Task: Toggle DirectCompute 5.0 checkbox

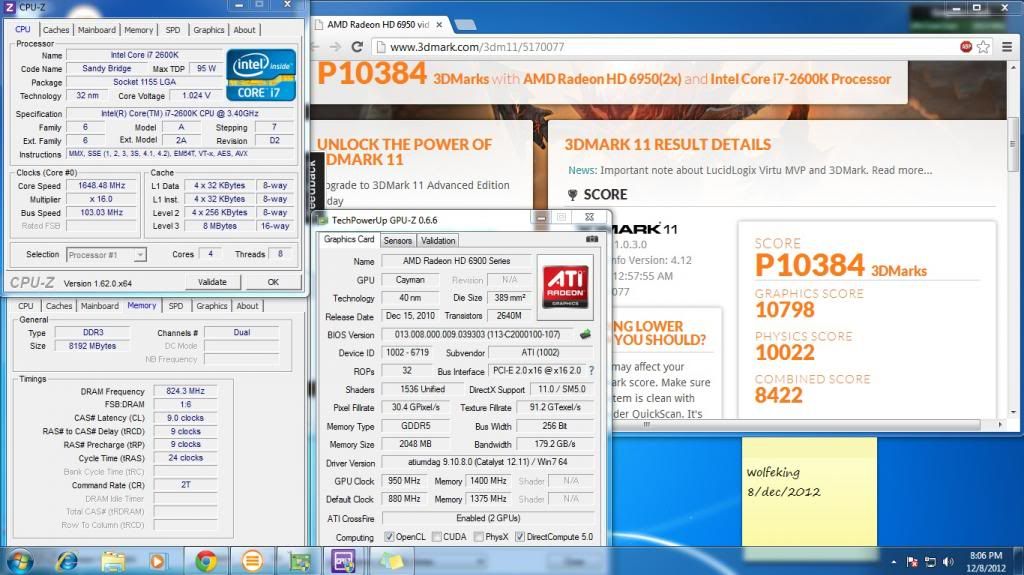Action: pos(520,536)
